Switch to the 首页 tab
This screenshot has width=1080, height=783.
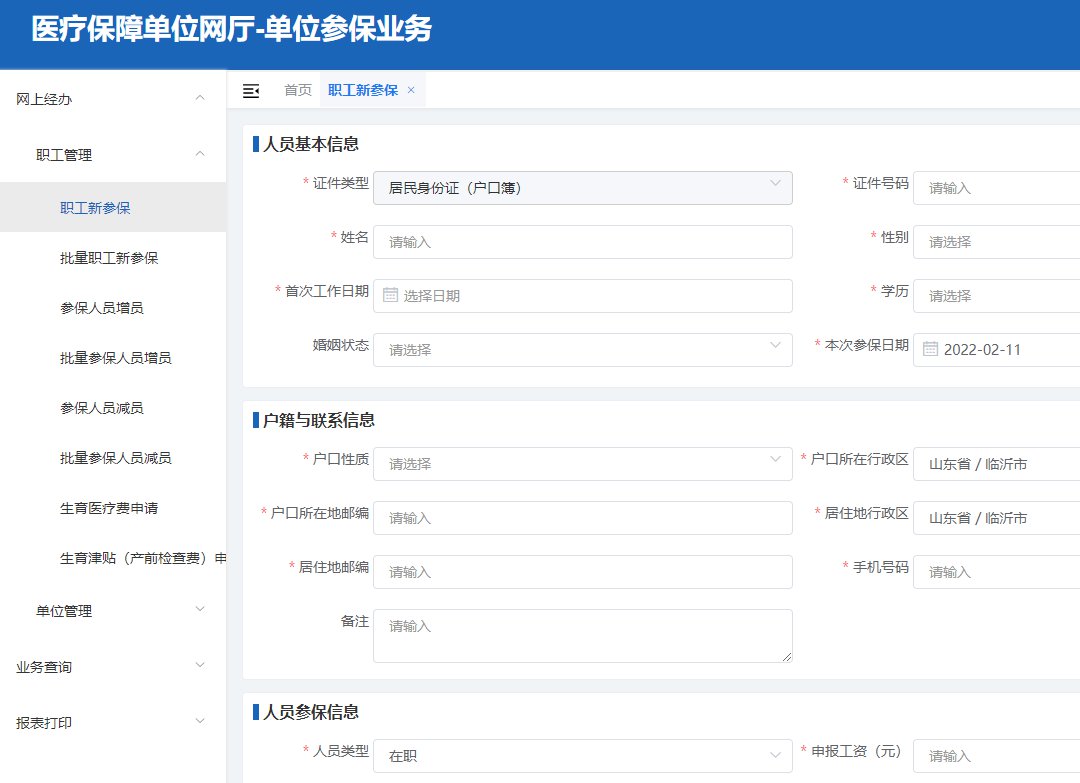[298, 90]
